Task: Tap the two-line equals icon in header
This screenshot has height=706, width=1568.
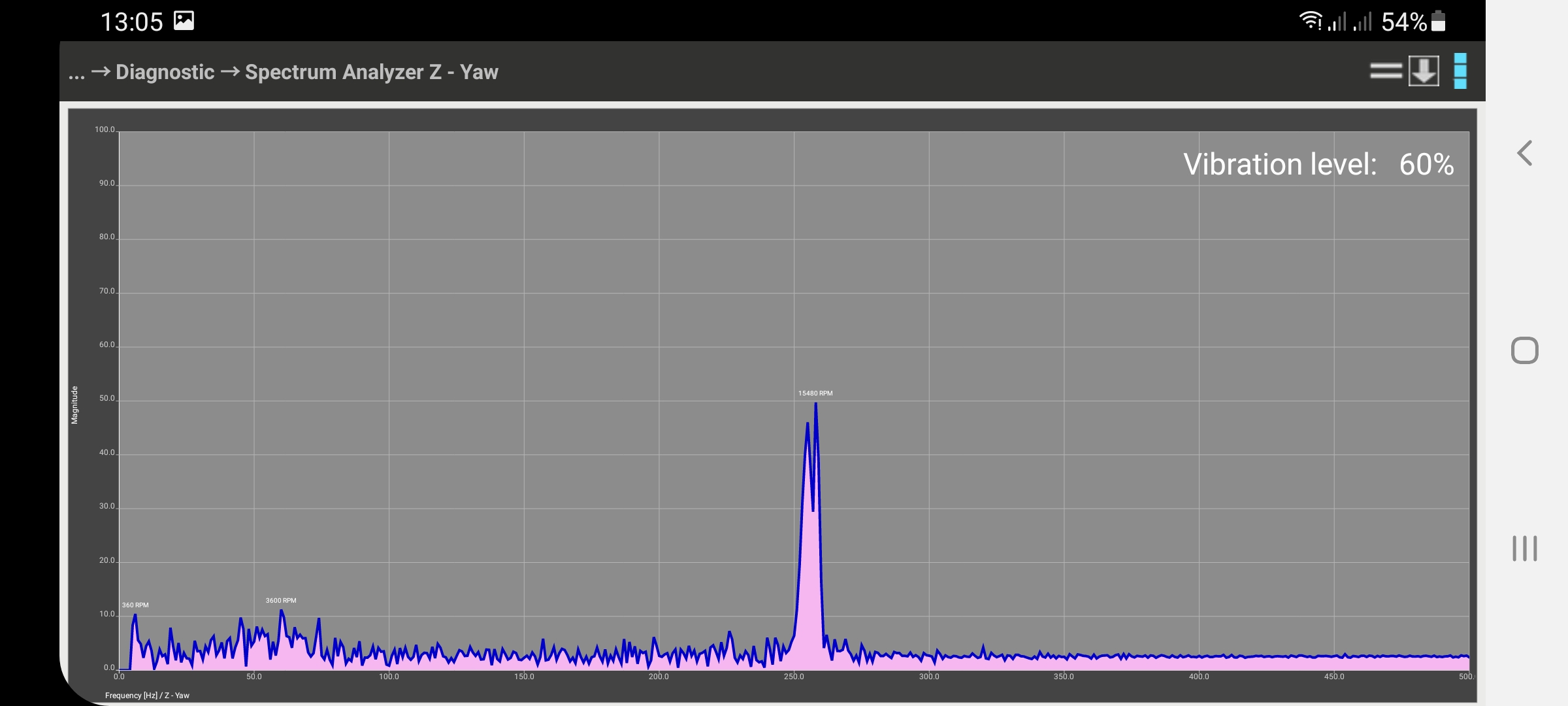Action: coord(1386,71)
